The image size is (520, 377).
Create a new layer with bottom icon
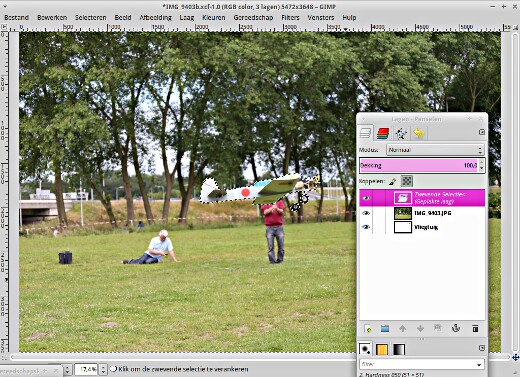tap(368, 329)
